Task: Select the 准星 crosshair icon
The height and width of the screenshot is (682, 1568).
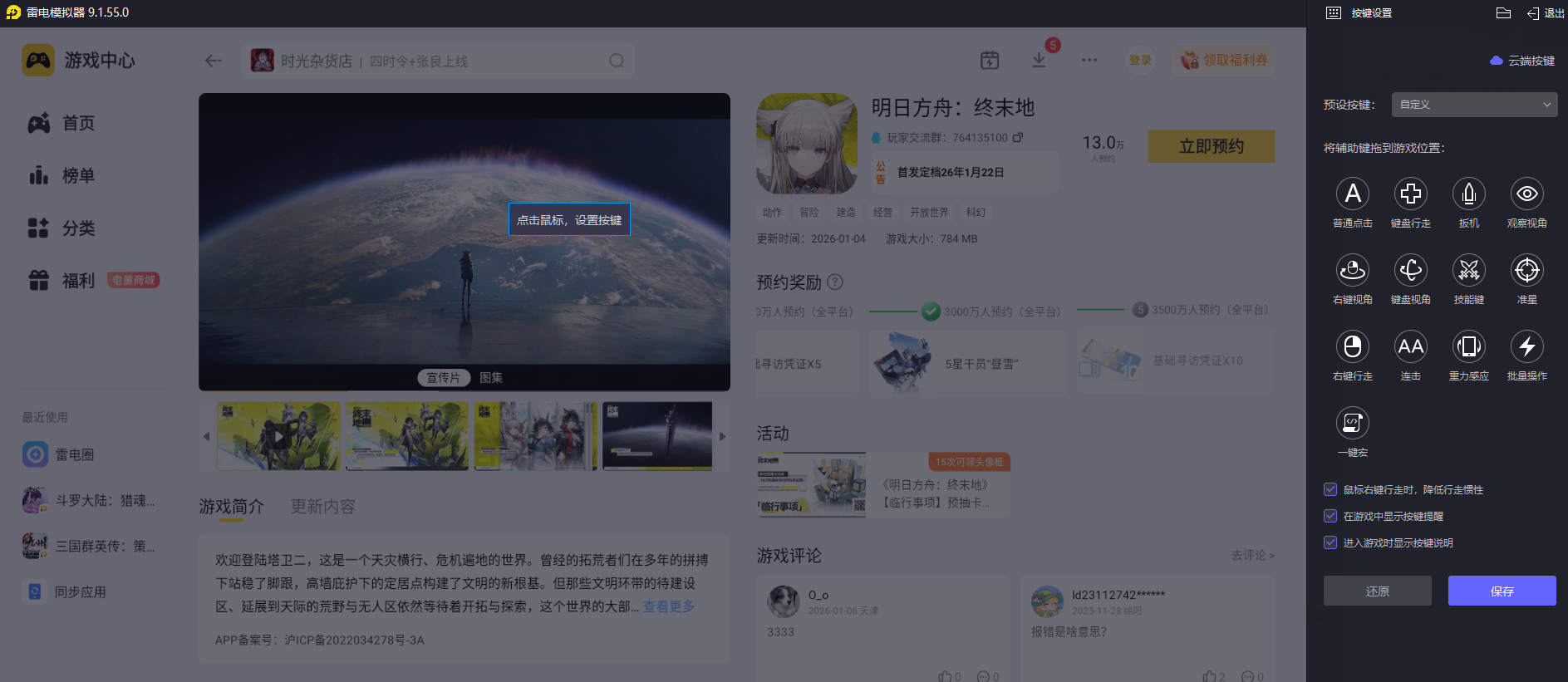Action: coord(1526,271)
